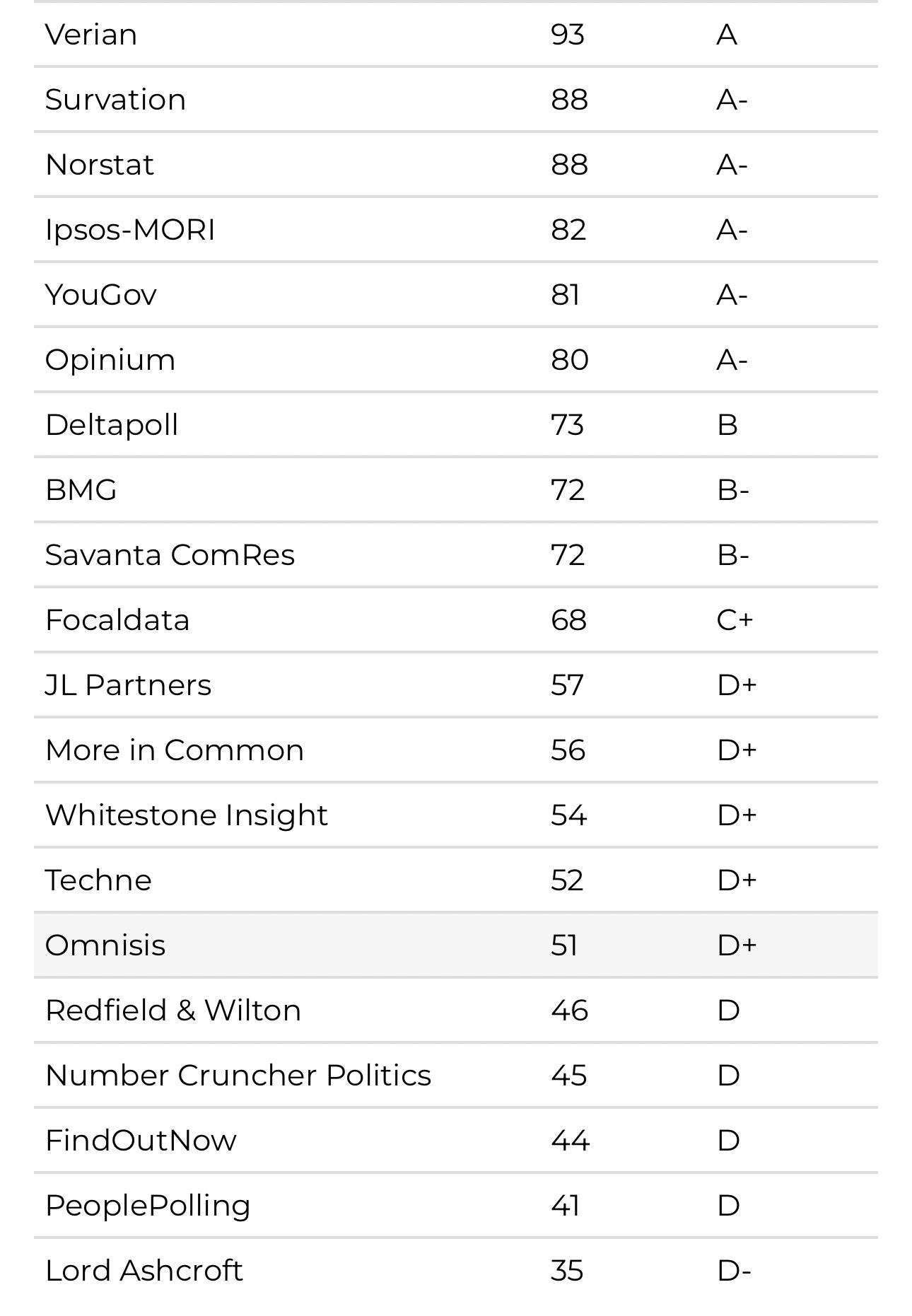
Task: Select the FindOutNow row
Action: tap(455, 1141)
